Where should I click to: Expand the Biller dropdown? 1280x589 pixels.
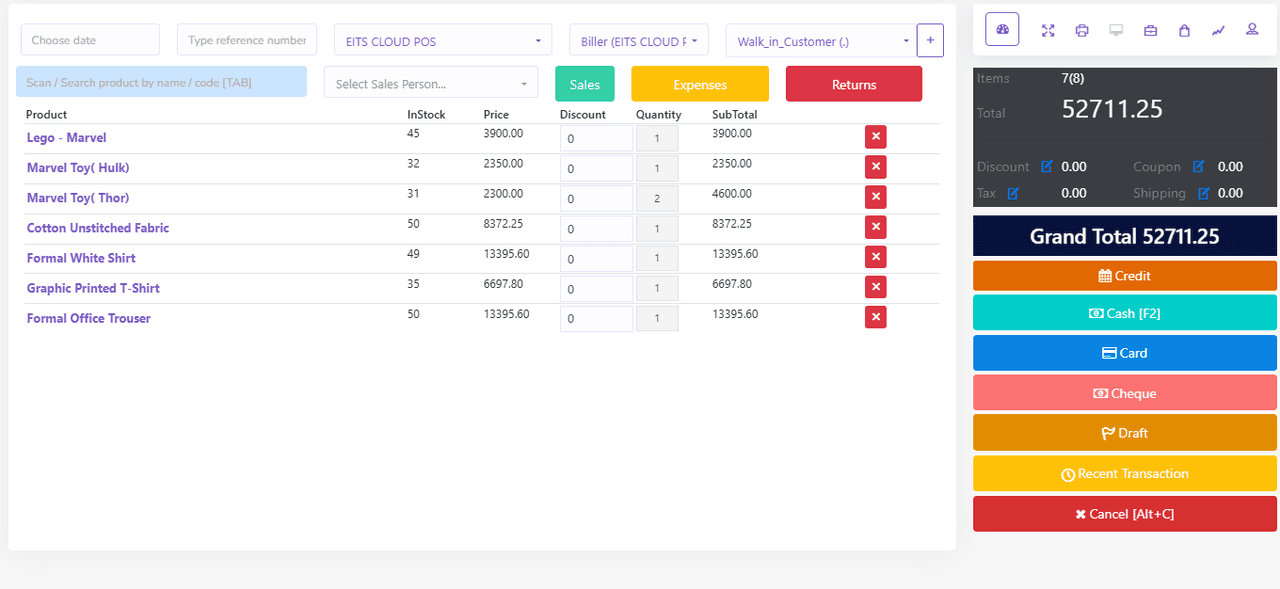tap(639, 40)
